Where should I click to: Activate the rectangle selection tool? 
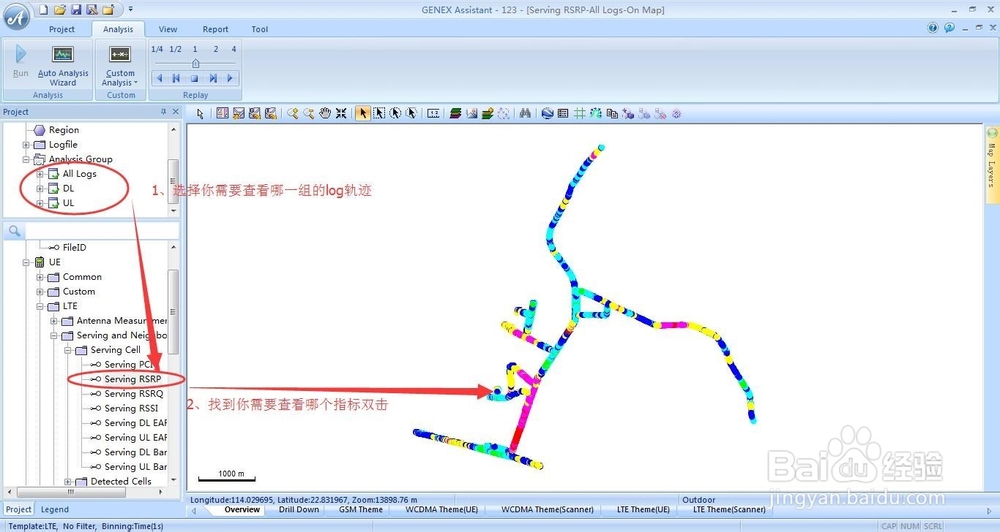click(379, 114)
